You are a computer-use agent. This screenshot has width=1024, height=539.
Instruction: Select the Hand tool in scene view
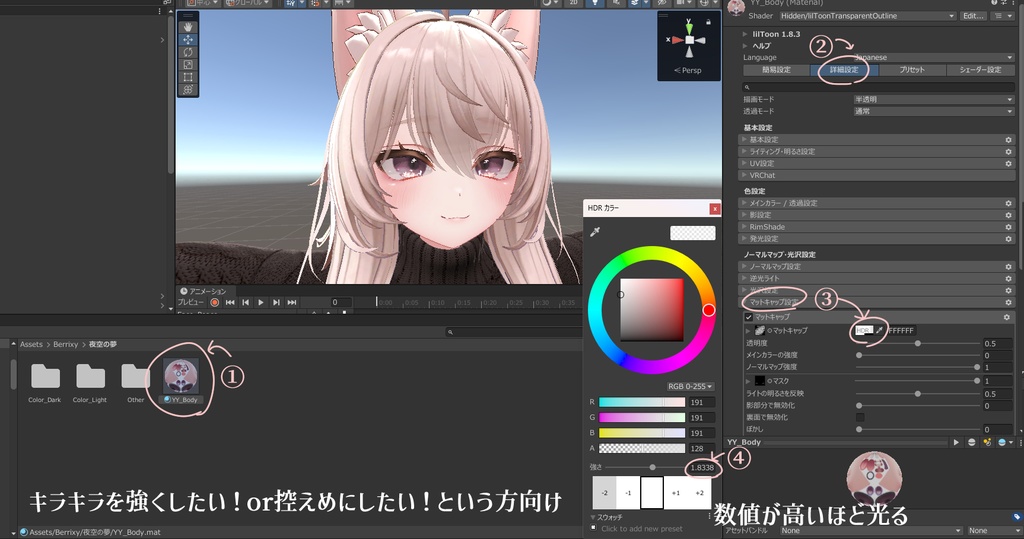[x=188, y=27]
